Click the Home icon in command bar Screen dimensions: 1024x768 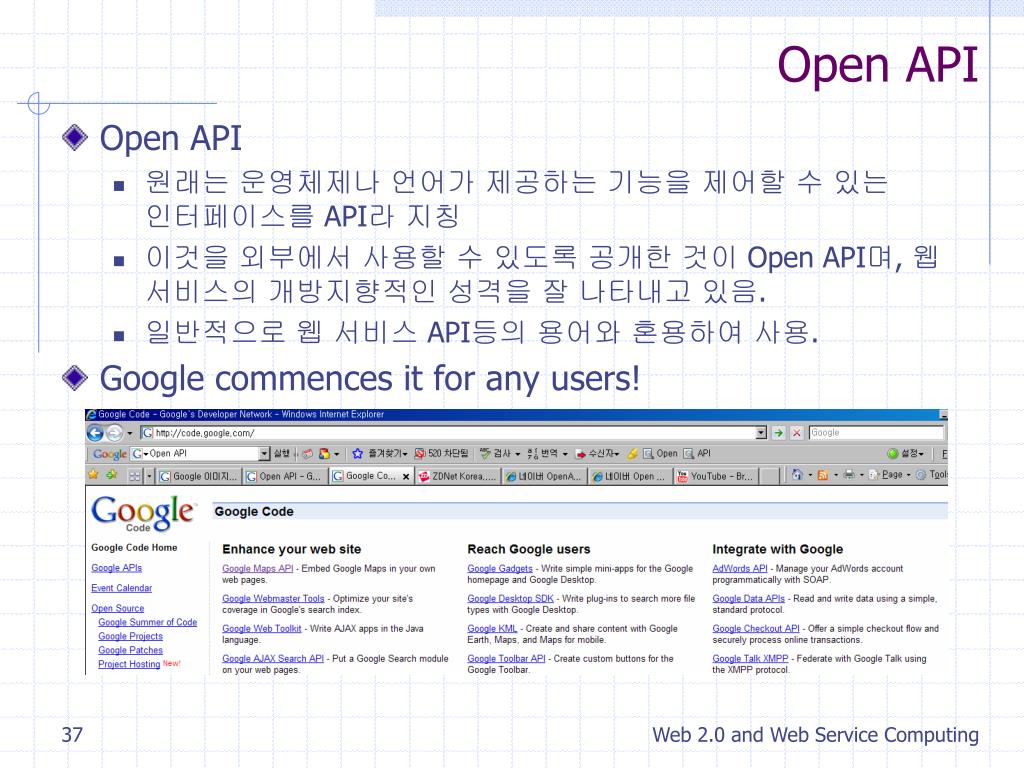(x=797, y=475)
